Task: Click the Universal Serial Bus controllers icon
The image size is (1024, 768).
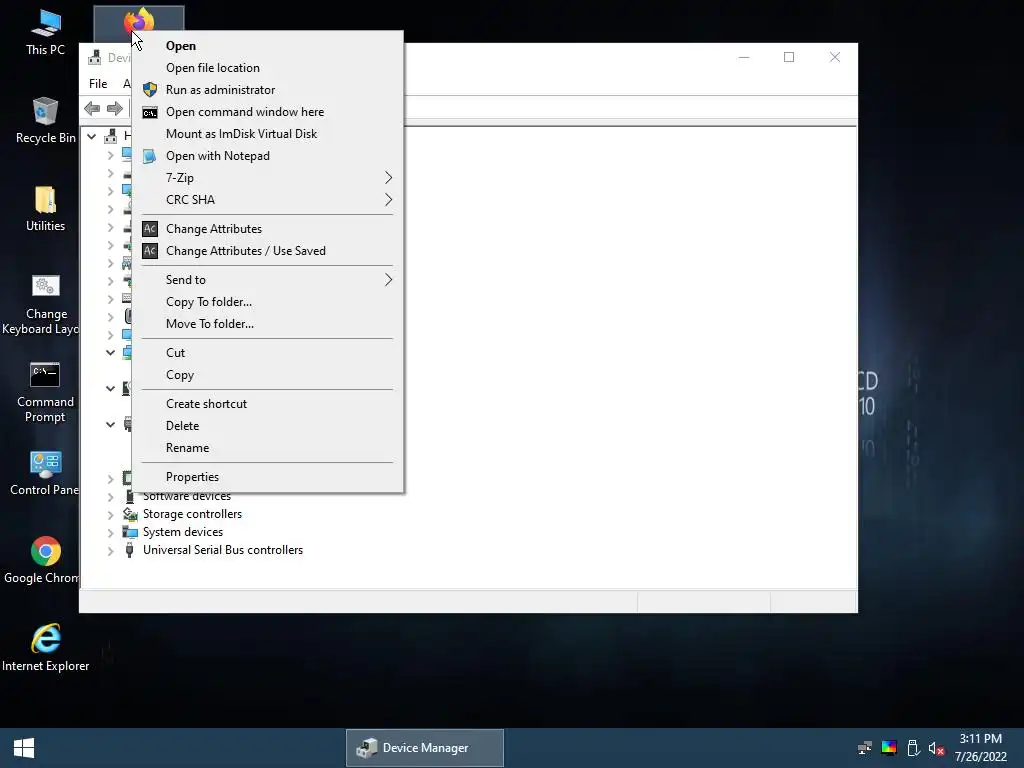Action: click(x=129, y=550)
